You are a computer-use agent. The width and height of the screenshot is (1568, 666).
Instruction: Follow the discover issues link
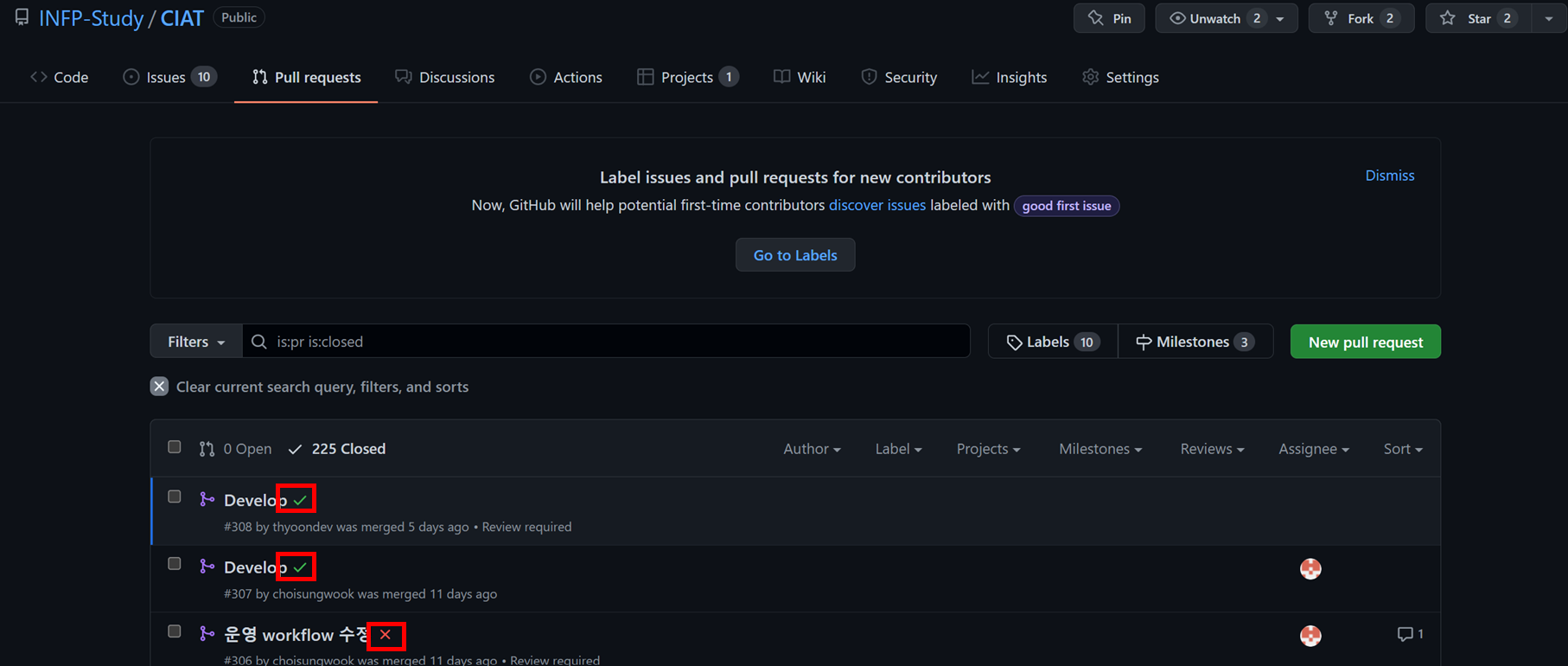(877, 205)
